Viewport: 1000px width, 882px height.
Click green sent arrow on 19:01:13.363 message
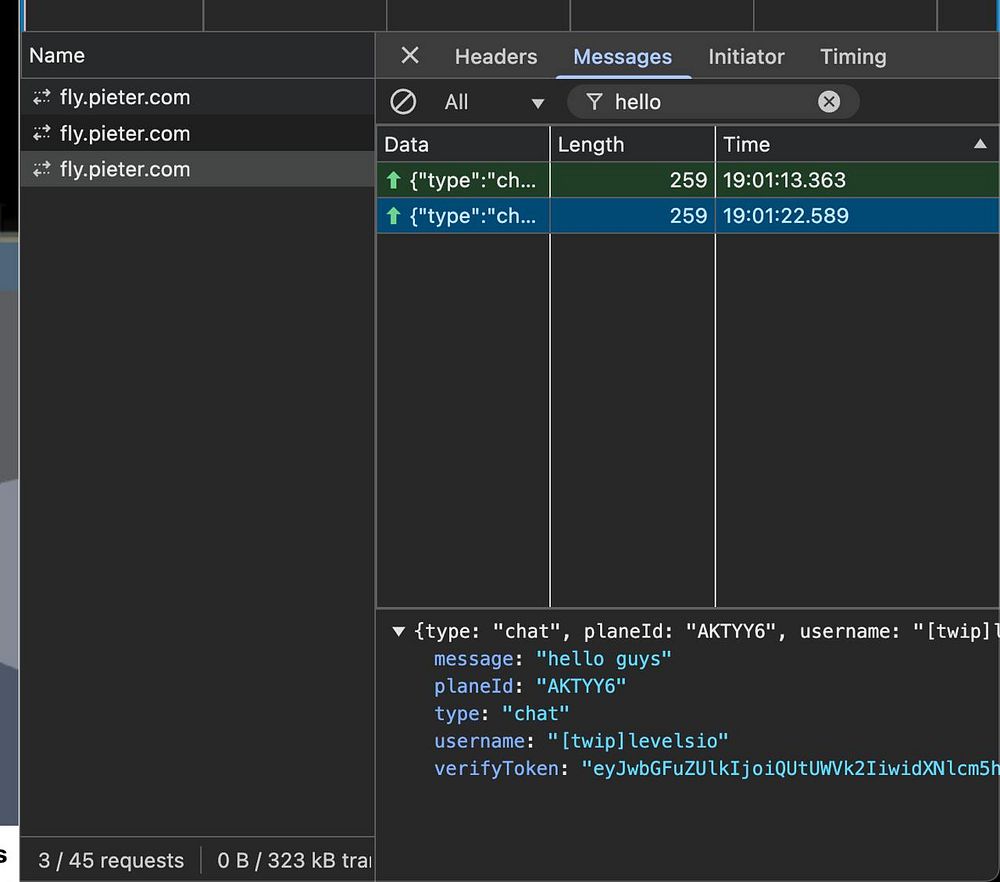393,181
